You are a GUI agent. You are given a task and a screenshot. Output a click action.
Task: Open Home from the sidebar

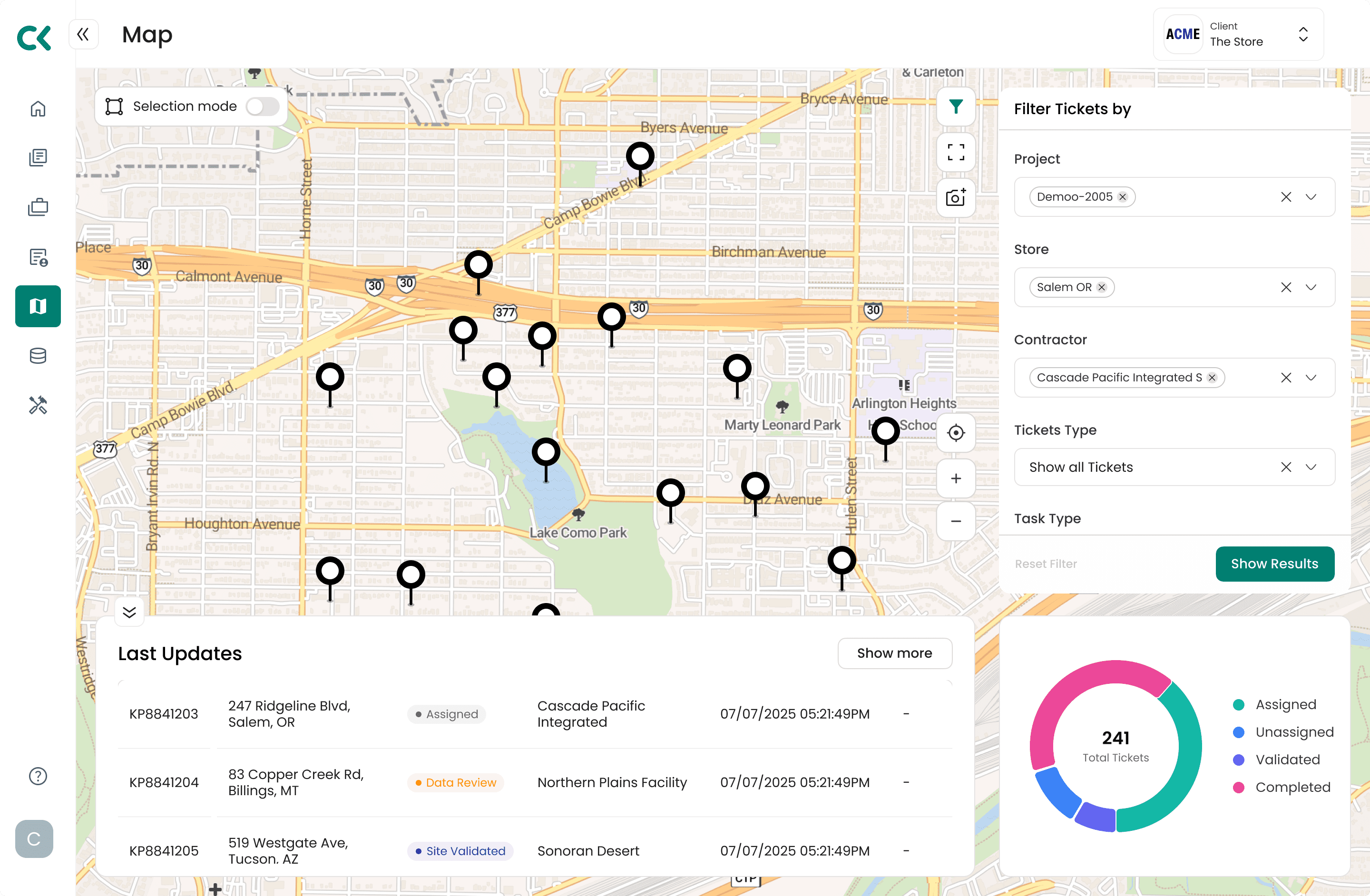pyautogui.click(x=38, y=109)
